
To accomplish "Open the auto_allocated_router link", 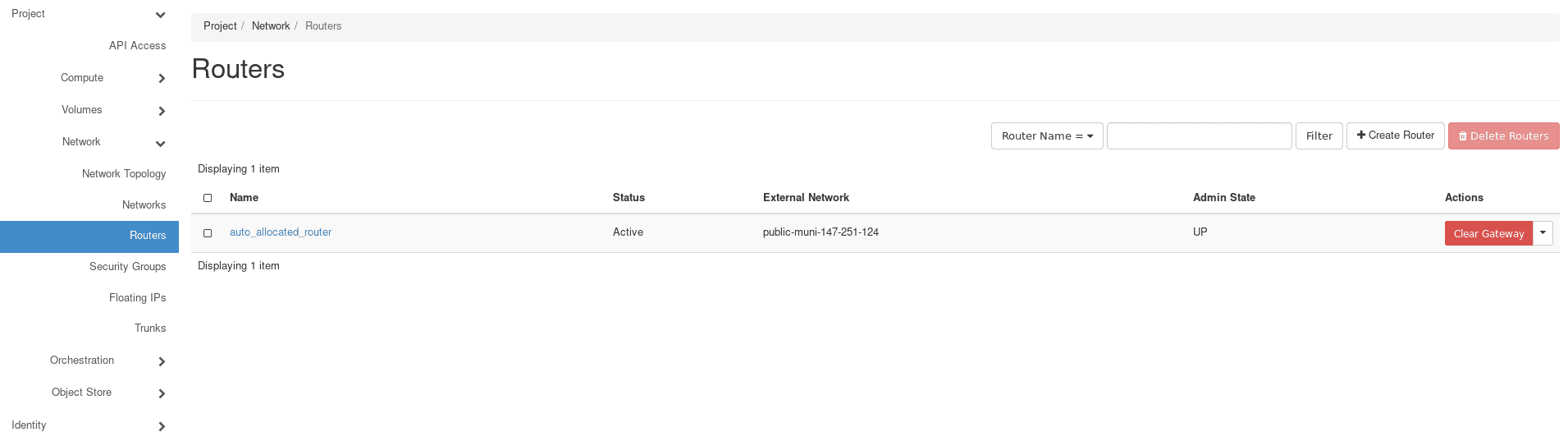I will (x=281, y=232).
